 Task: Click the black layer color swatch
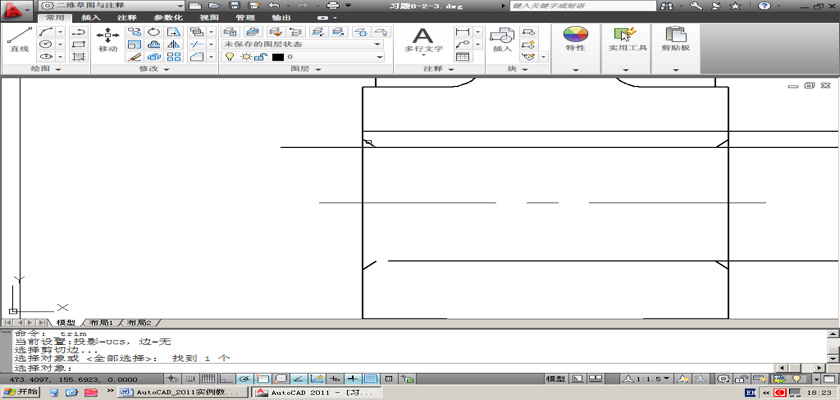[277, 57]
